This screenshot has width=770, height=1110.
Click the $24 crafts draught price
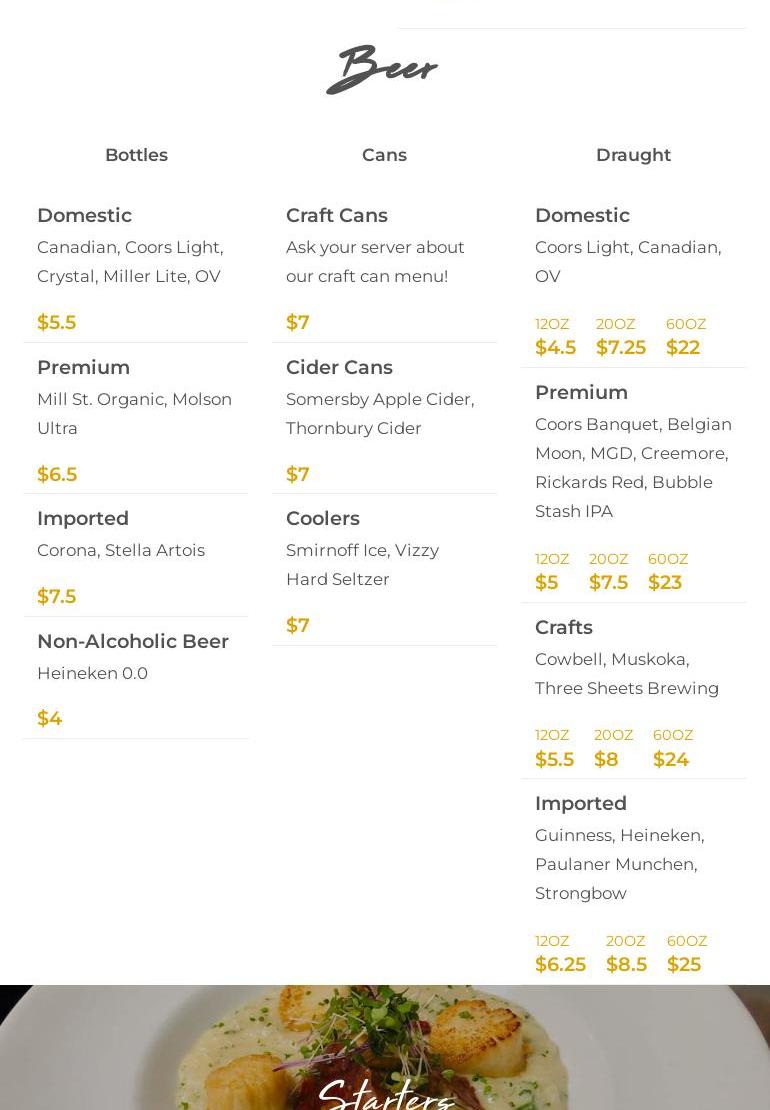(x=670, y=759)
